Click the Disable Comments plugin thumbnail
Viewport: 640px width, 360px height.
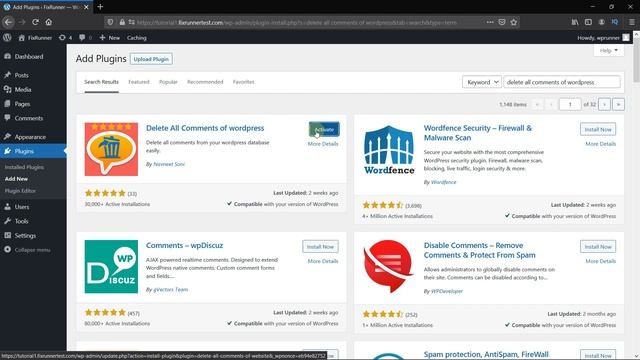(389, 267)
